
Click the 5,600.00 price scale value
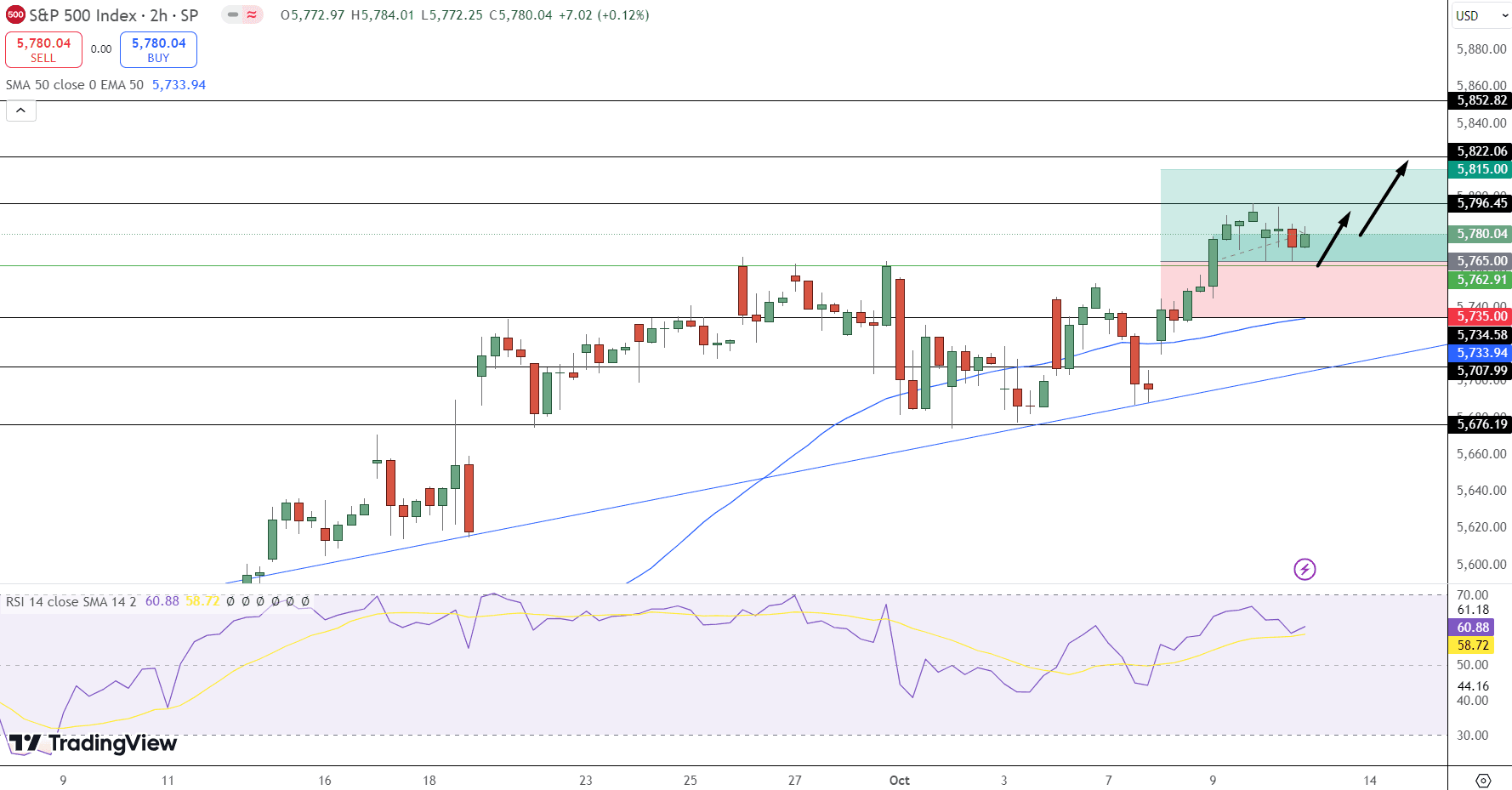[1481, 564]
